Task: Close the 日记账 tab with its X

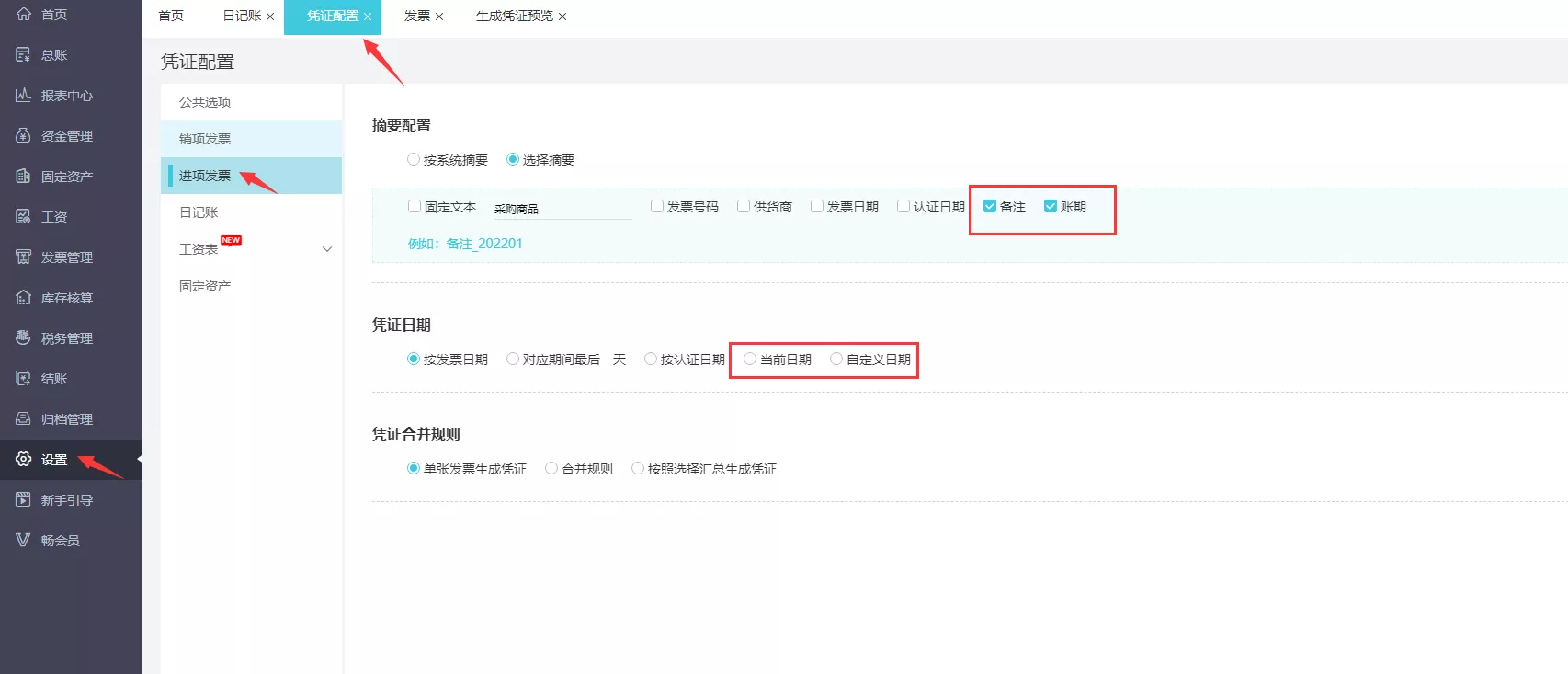Action: coord(270,17)
